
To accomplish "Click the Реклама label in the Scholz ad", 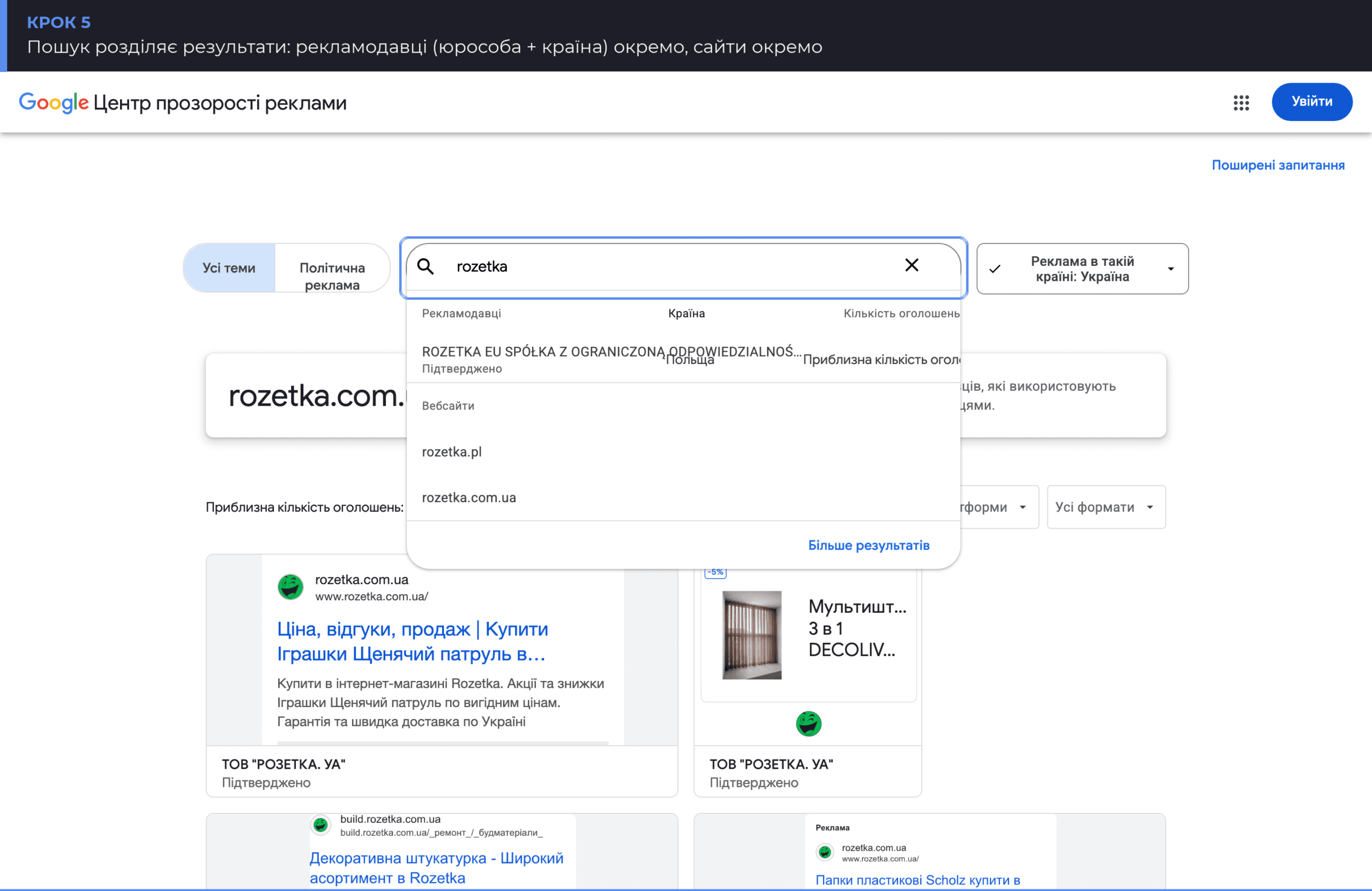I will point(832,828).
